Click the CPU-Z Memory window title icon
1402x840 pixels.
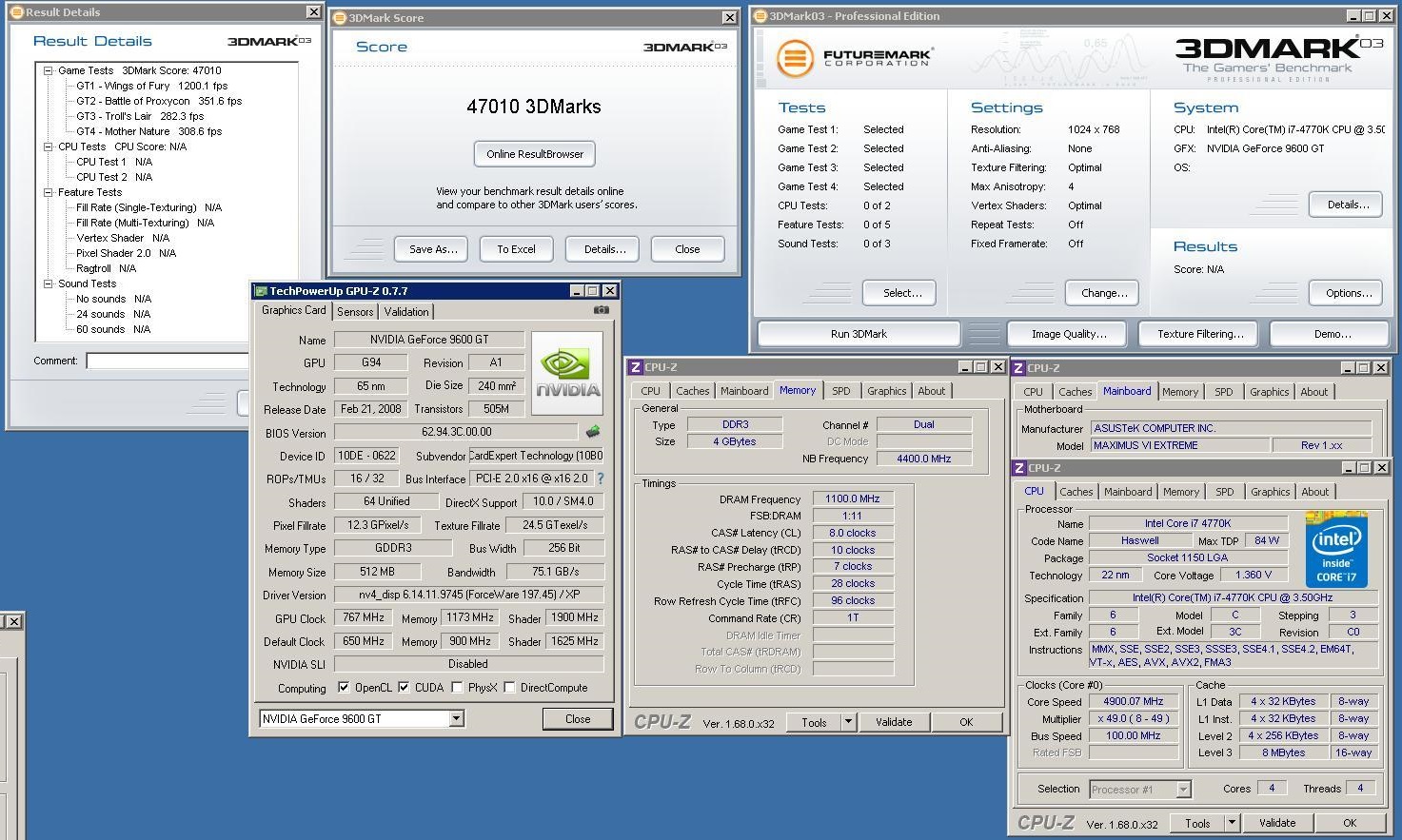[636, 367]
